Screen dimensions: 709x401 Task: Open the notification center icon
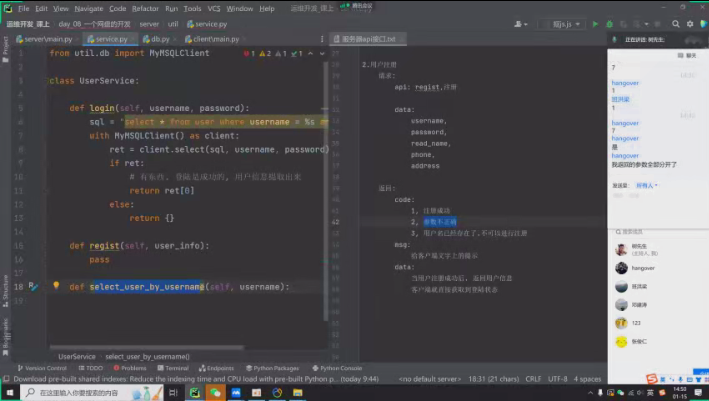click(x=698, y=392)
